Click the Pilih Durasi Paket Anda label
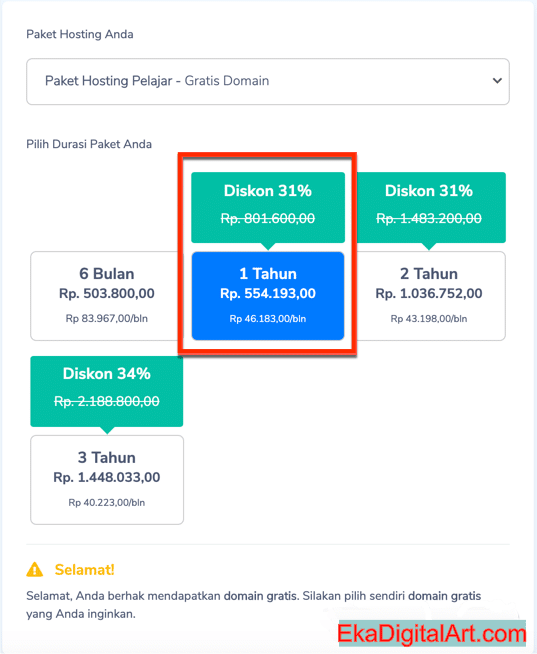This screenshot has width=537, height=654. (89, 144)
